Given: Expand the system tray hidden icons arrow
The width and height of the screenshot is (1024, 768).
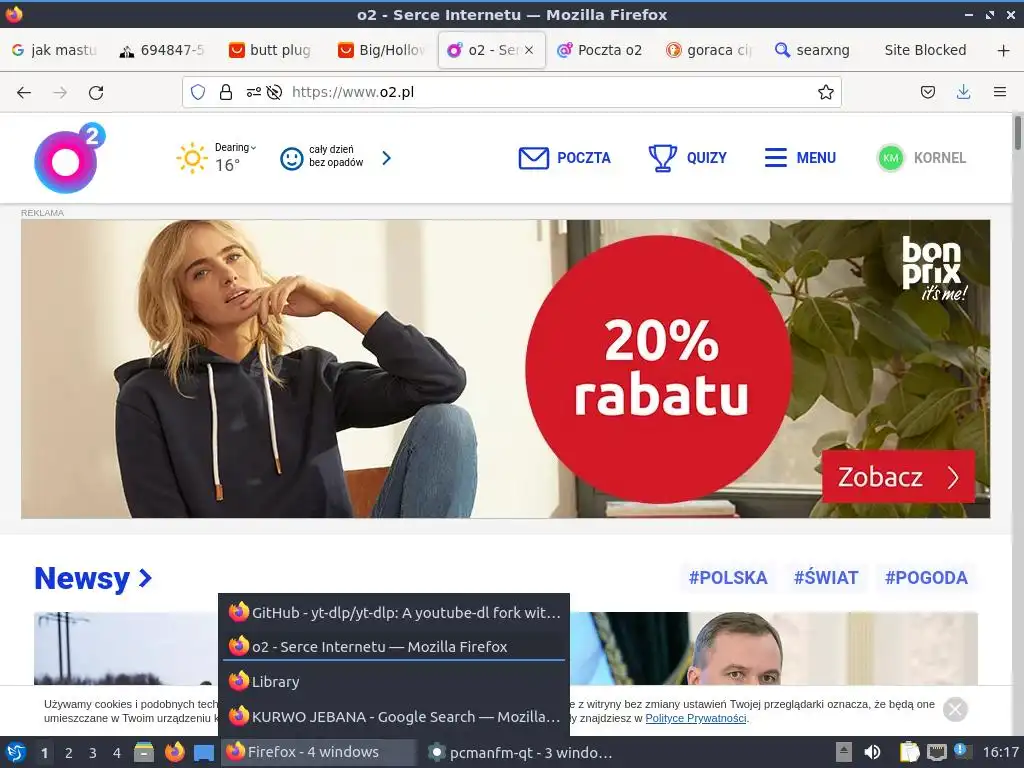Looking at the screenshot, I should [844, 752].
